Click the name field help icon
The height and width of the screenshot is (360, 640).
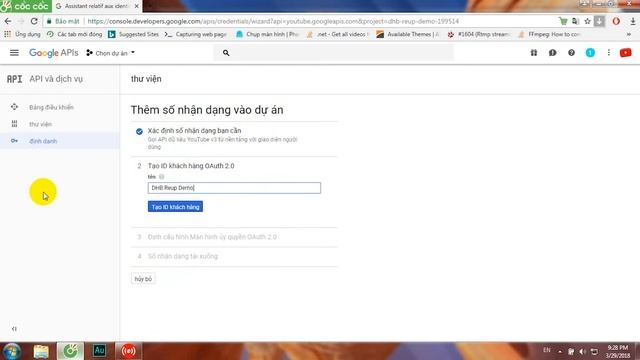coord(162,177)
